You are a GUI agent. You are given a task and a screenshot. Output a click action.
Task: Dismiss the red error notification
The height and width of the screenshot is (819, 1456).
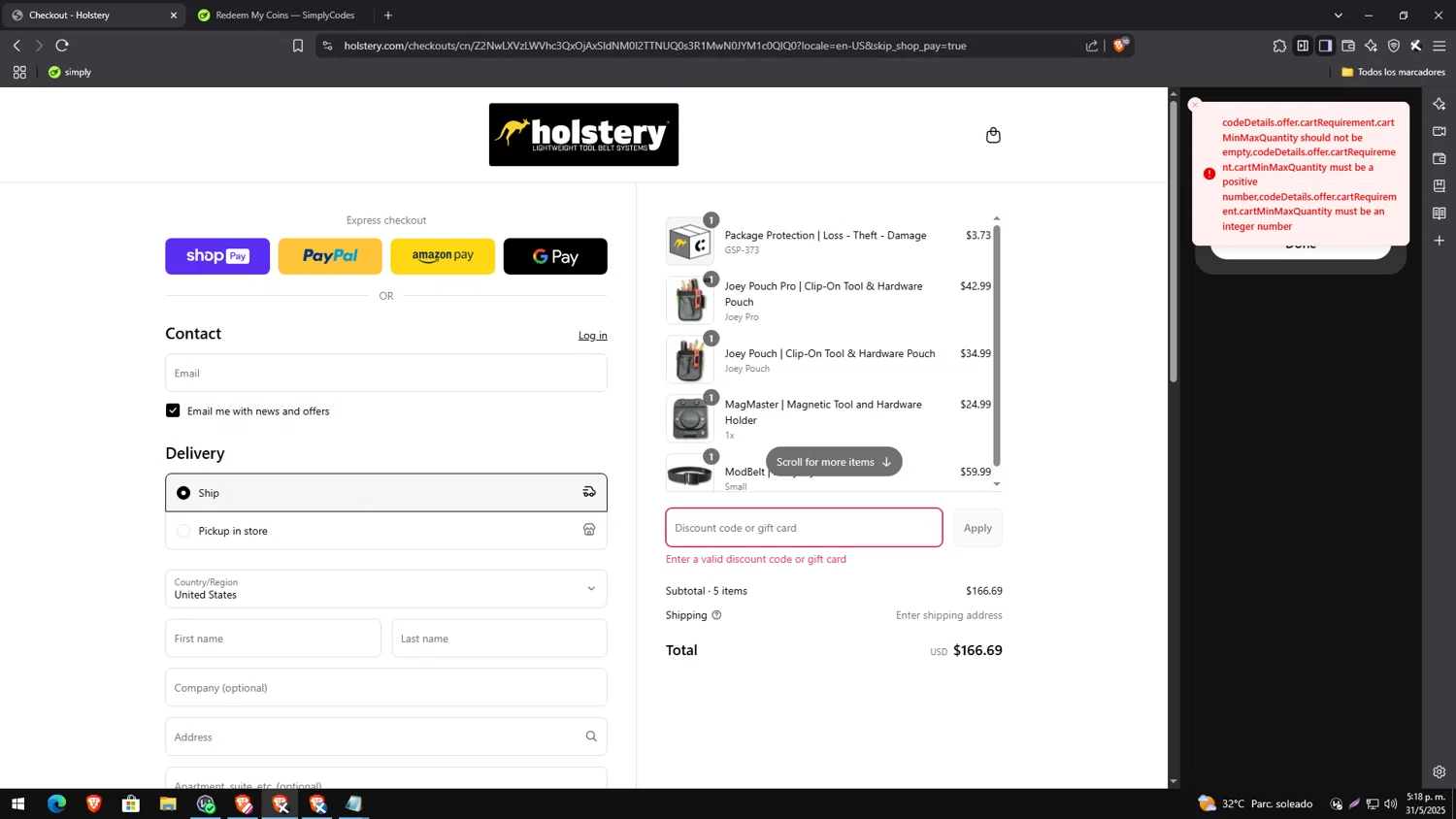(x=1195, y=105)
